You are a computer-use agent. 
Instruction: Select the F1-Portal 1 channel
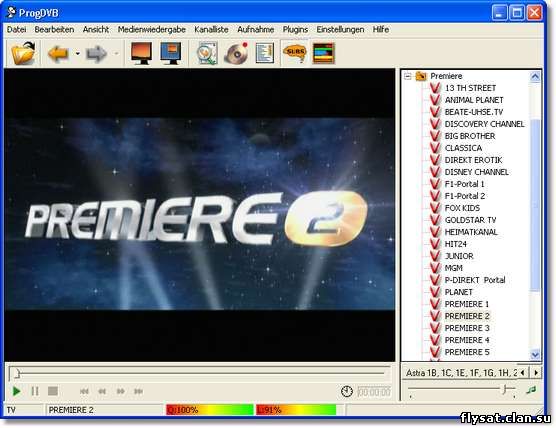tap(465, 184)
